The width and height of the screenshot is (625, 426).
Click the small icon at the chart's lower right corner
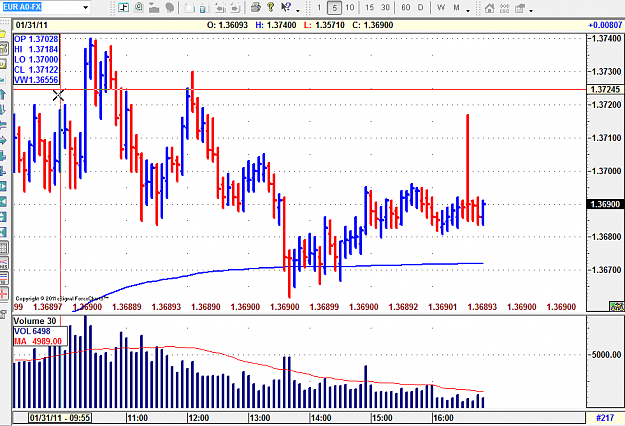617,306
